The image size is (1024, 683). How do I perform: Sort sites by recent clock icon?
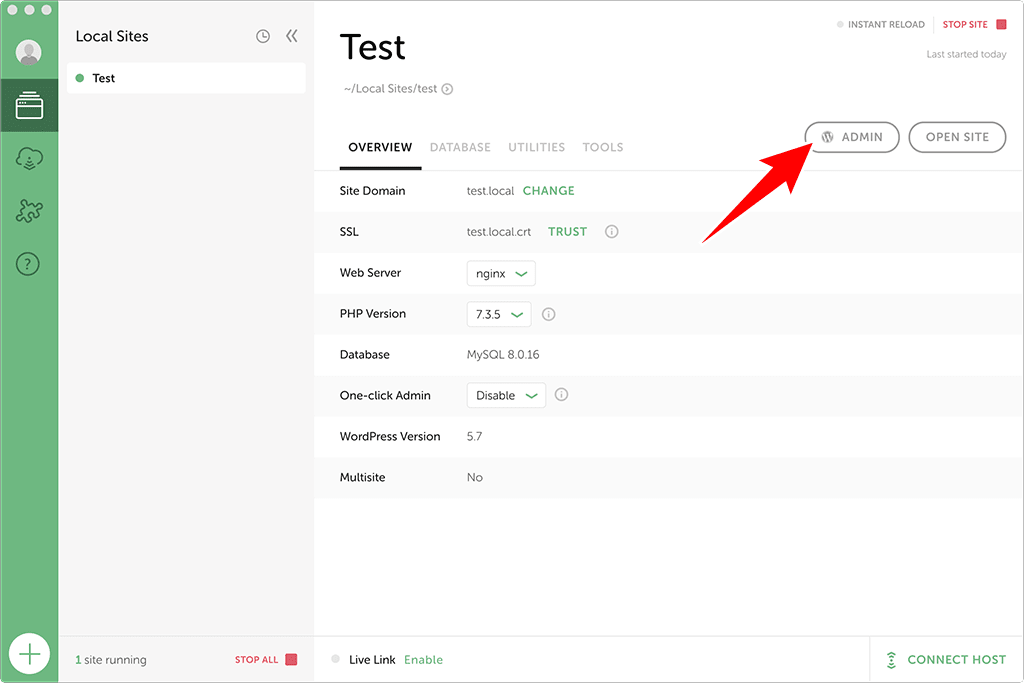click(263, 36)
